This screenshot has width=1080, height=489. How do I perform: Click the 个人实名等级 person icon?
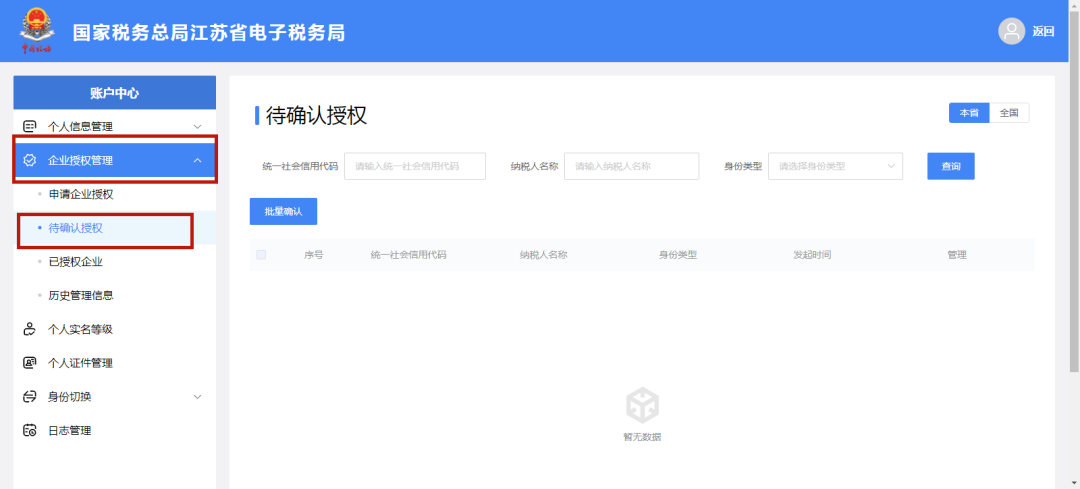click(30, 329)
